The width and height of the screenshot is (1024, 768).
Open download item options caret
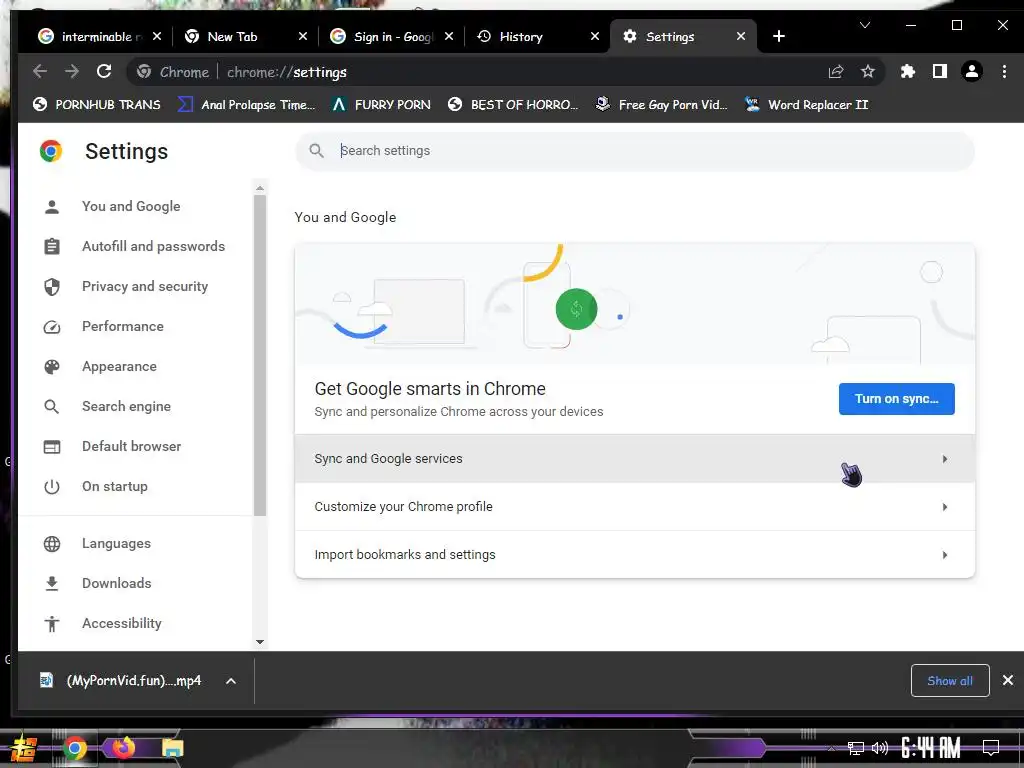[x=231, y=681]
